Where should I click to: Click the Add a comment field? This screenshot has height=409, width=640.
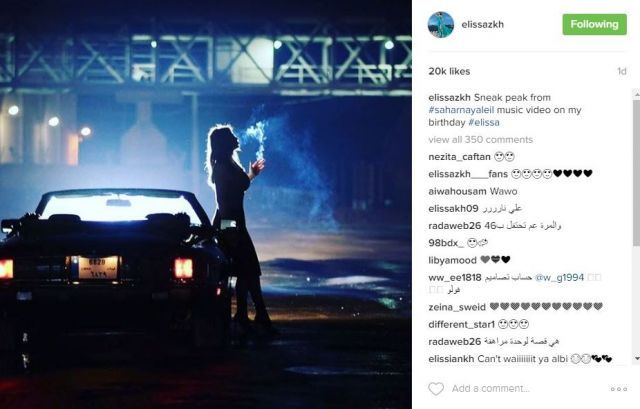coord(527,389)
